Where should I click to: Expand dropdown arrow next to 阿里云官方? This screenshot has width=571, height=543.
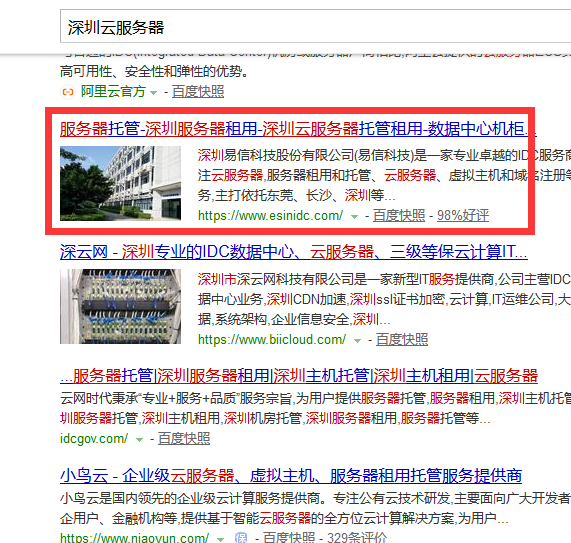click(x=154, y=93)
